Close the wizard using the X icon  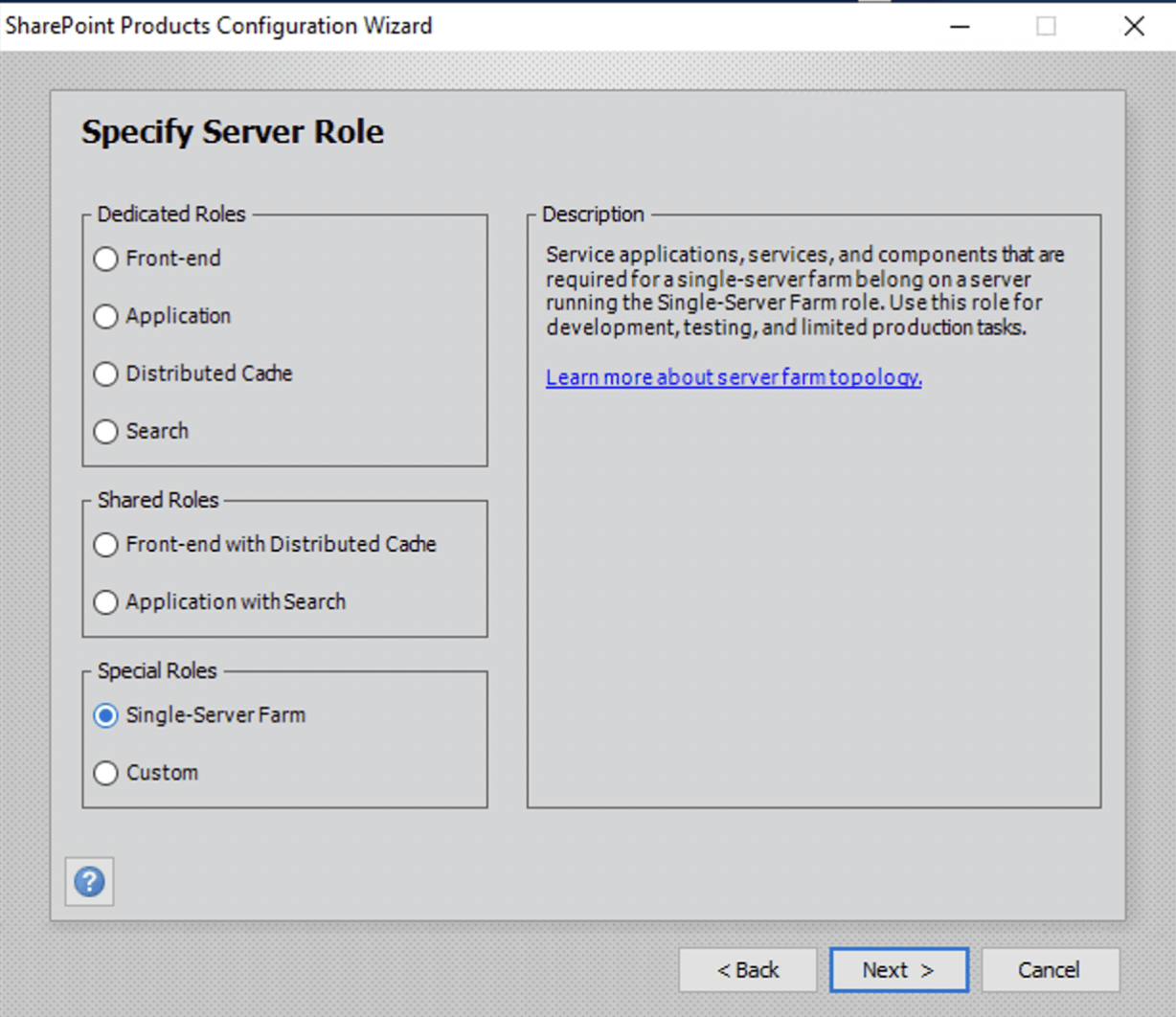1134,26
